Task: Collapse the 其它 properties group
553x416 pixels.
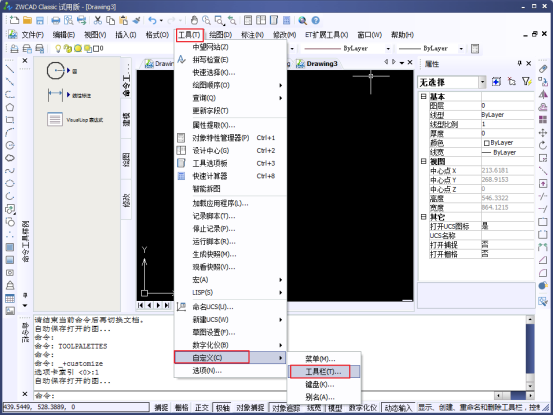Action: [x=424, y=217]
